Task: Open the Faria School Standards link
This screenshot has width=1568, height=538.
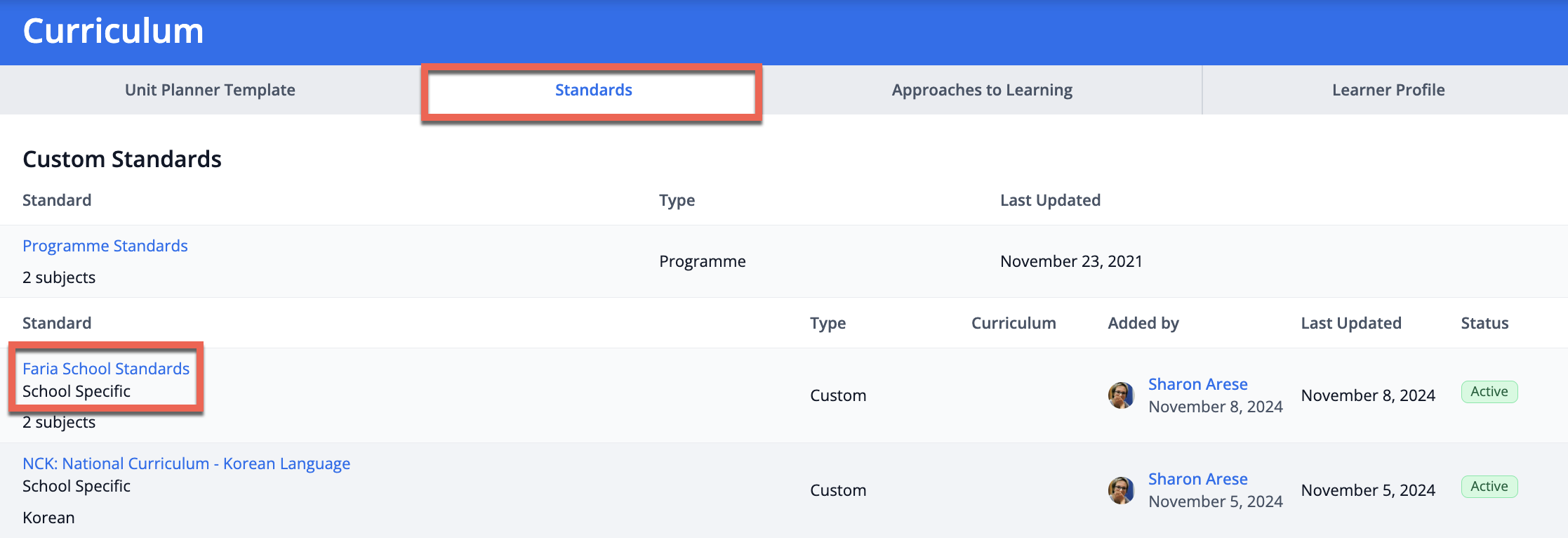Action: click(106, 369)
